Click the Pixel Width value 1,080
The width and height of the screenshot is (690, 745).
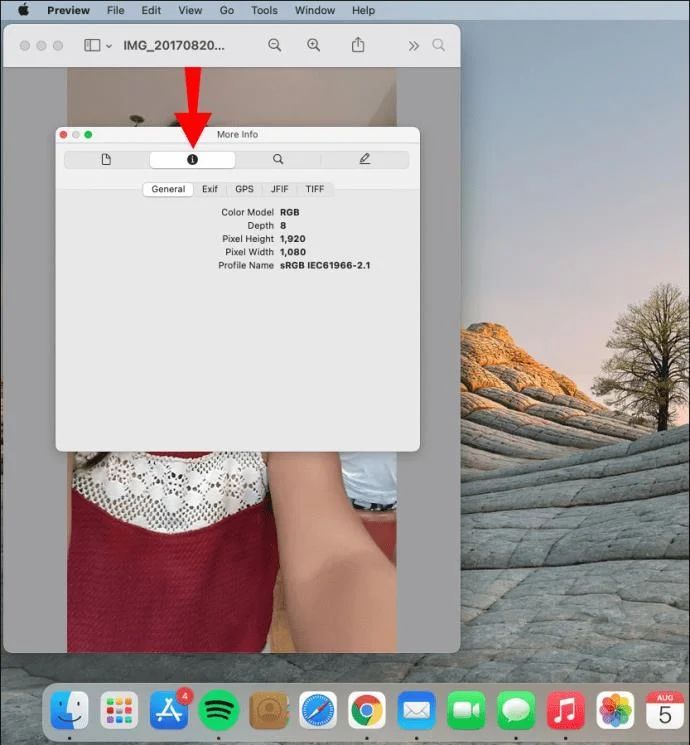(x=293, y=252)
